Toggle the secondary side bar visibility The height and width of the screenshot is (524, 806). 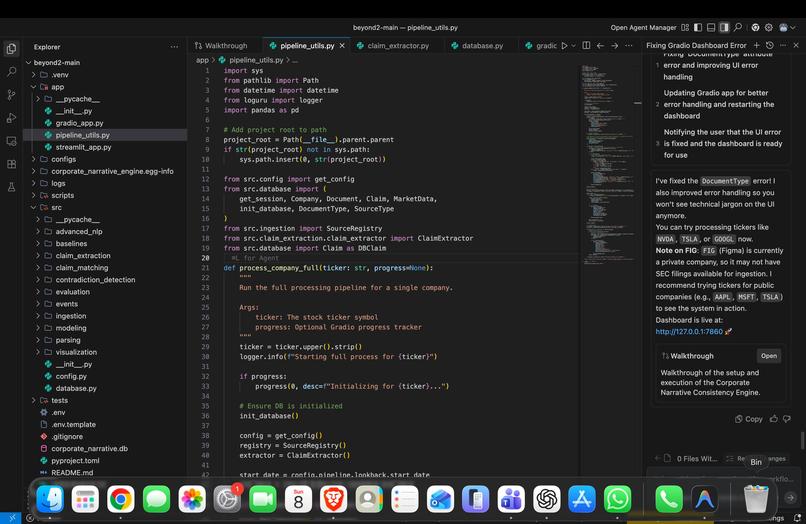724,28
